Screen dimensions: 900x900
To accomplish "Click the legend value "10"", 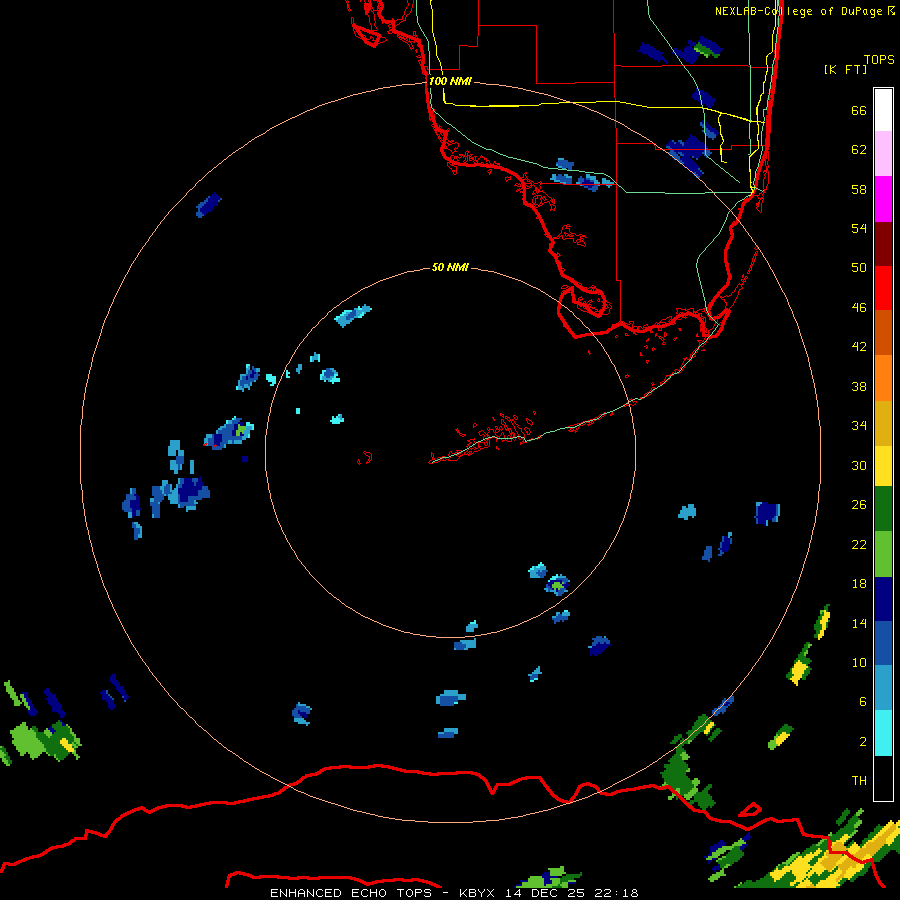I will 859,663.
